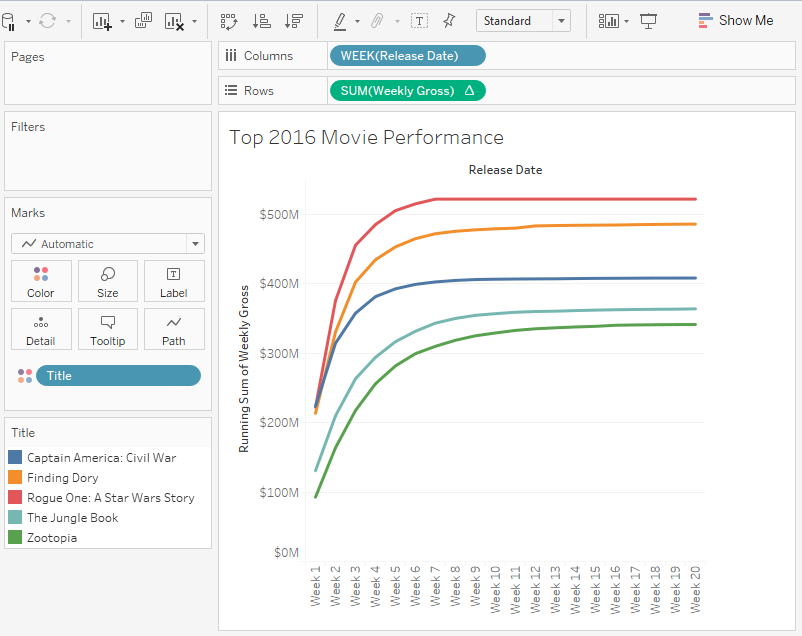
Task: Sort descending using toolbar icon
Action: (x=293, y=21)
